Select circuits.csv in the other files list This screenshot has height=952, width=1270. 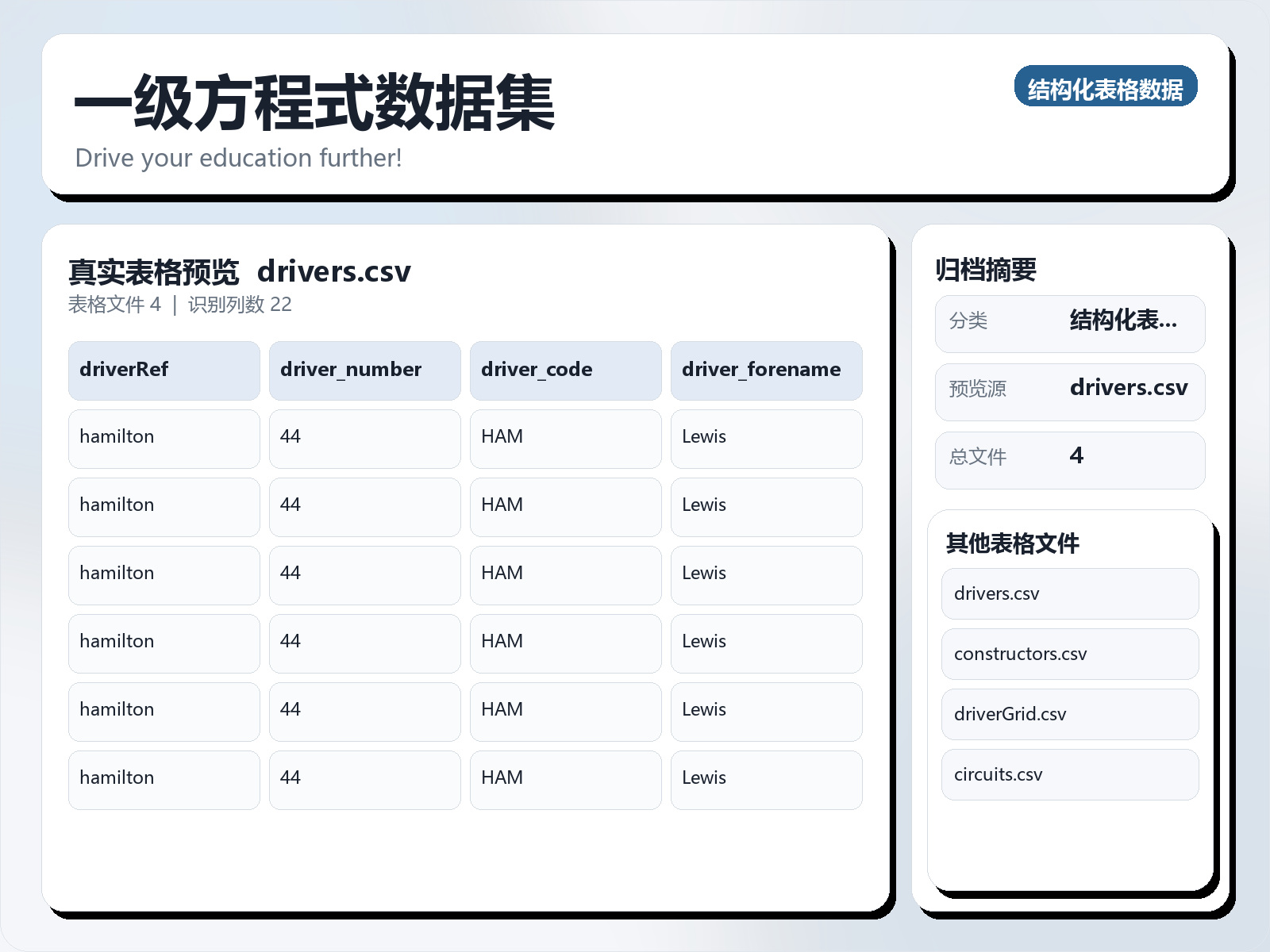[x=1069, y=774]
